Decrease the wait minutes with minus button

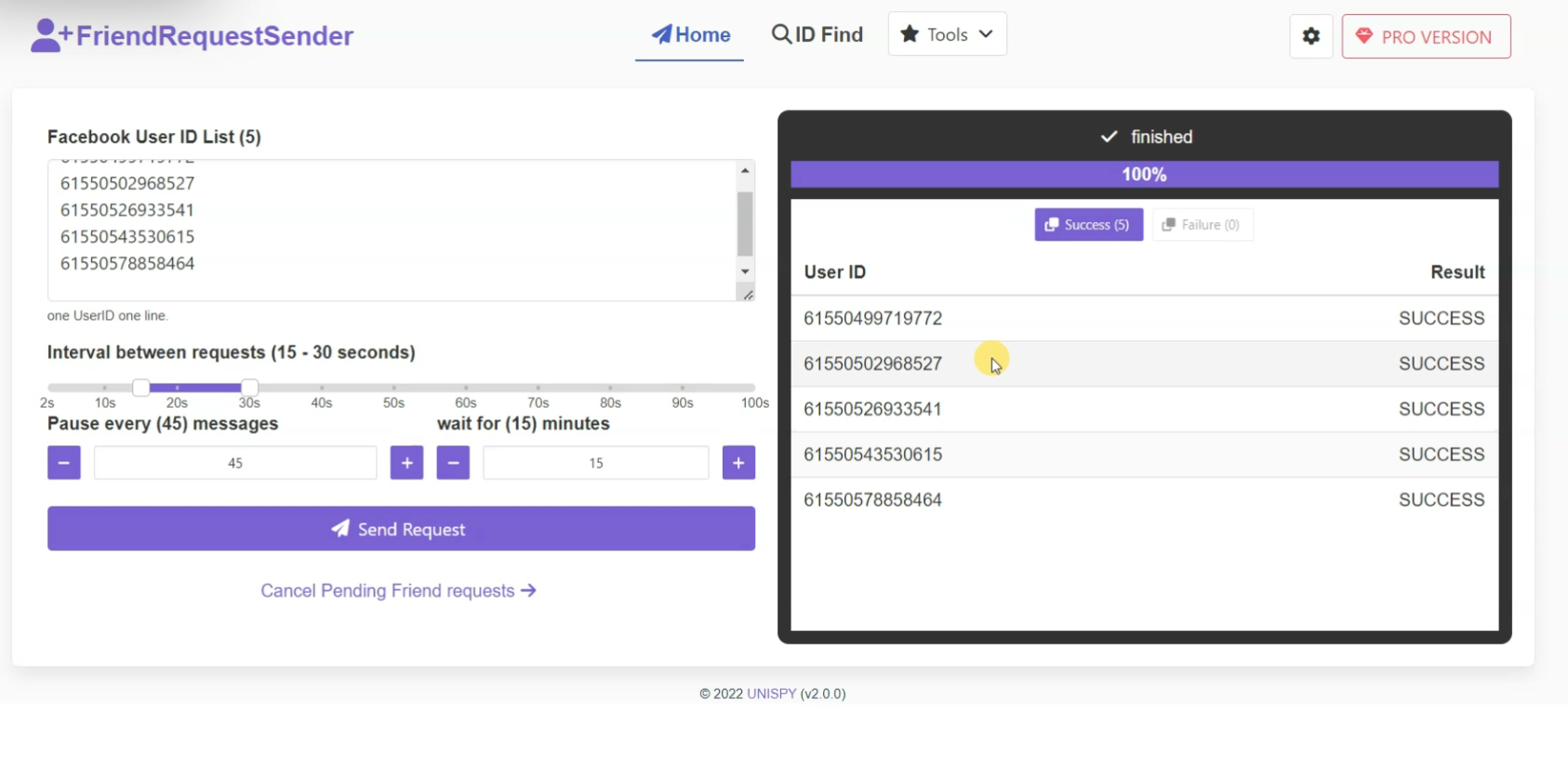pos(453,463)
